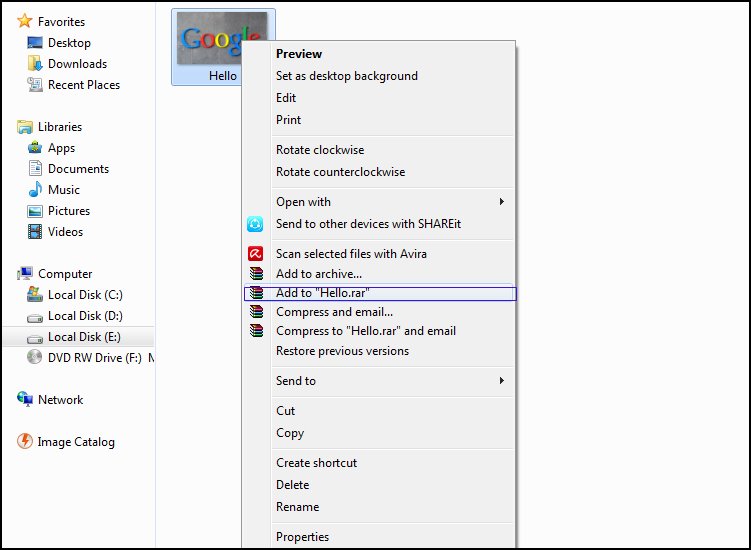Viewport: 751px width, 550px height.
Task: Click the DVD RW Drive disc icon
Action: (x=34, y=357)
